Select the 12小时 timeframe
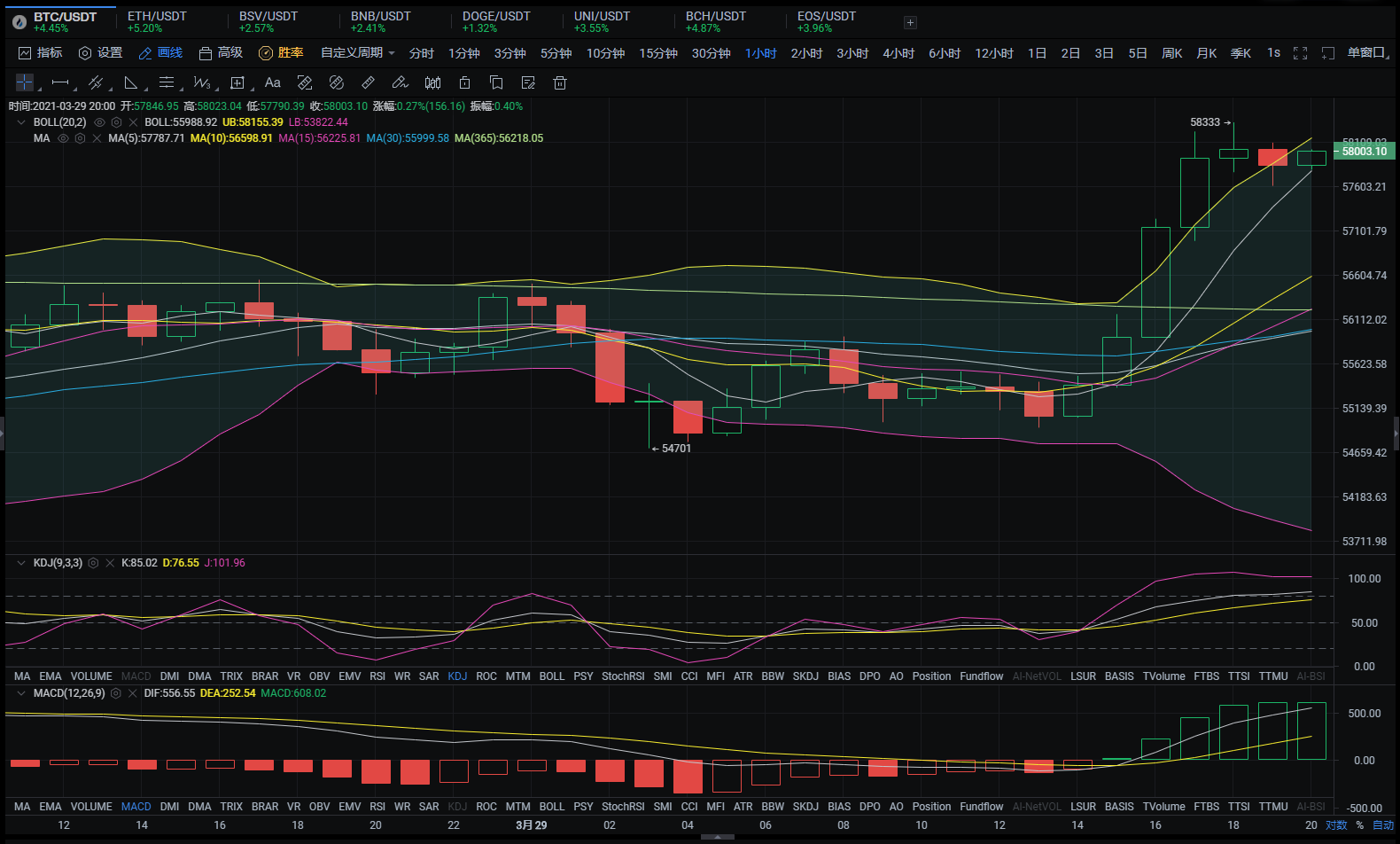Screen dimensions: 1400x844 994,53
